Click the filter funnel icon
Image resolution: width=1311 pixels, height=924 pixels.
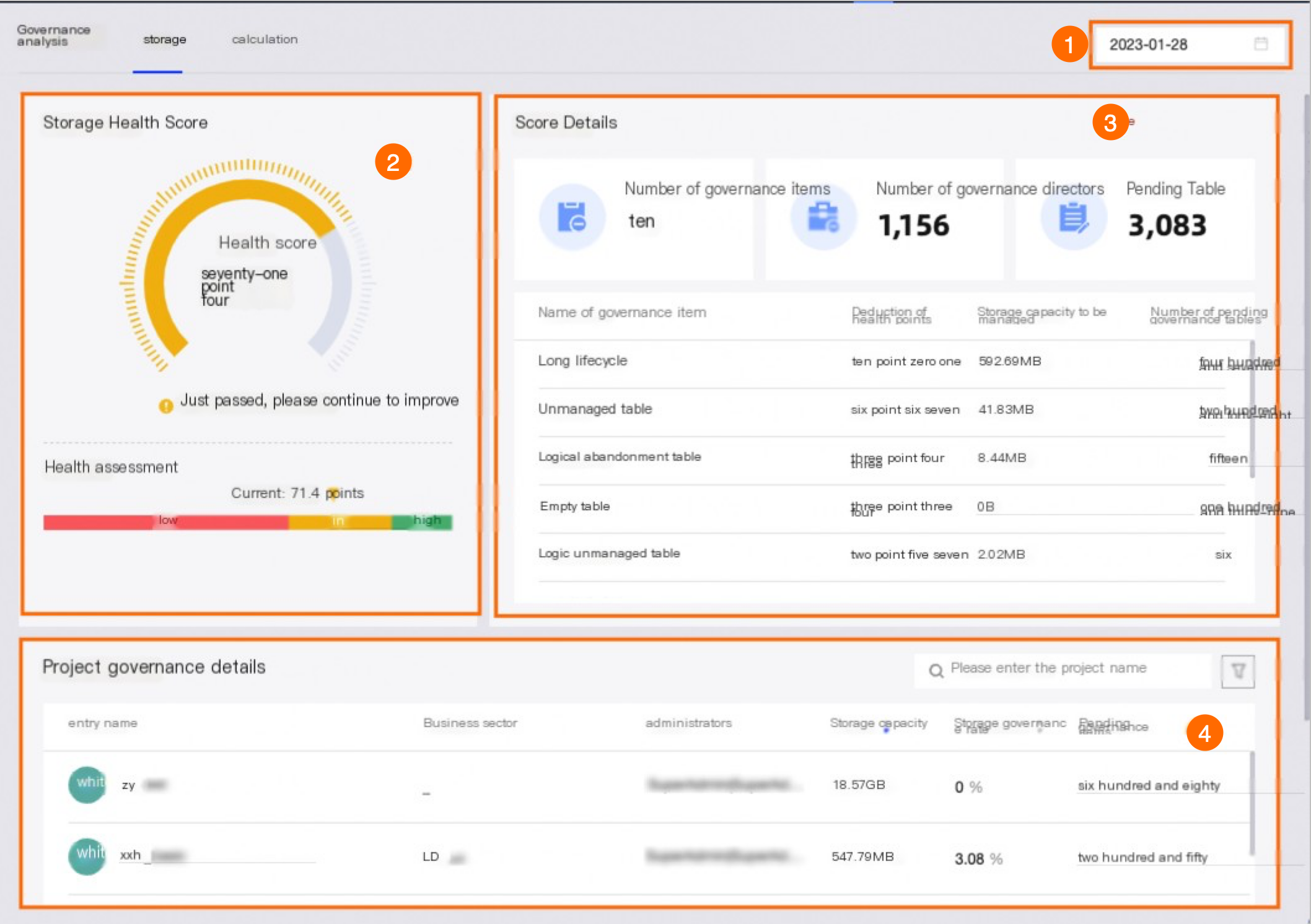click(1238, 671)
